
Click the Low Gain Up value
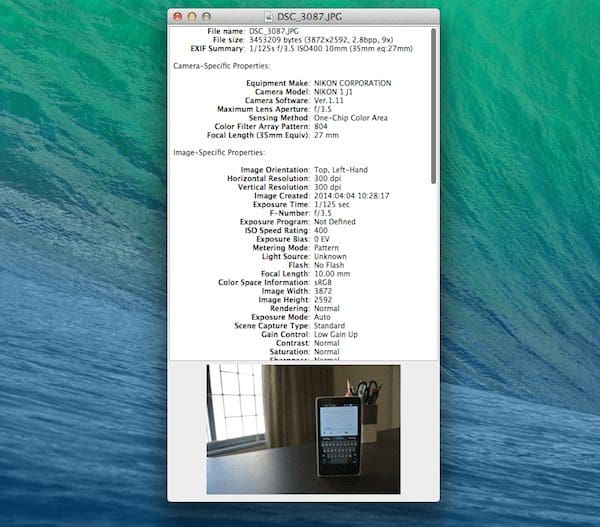pyautogui.click(x=336, y=334)
